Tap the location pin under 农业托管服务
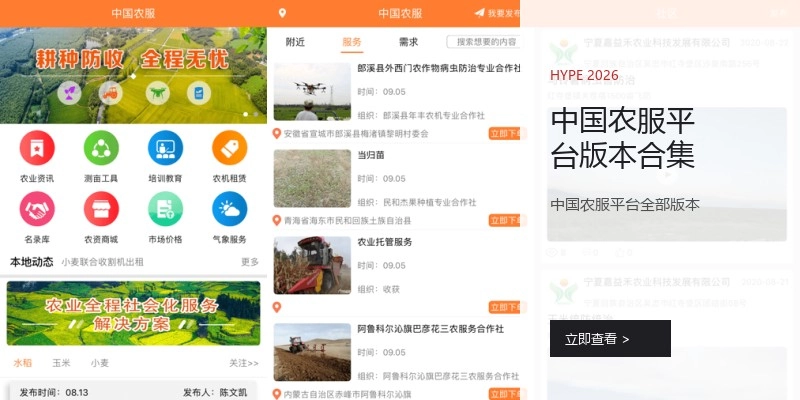The height and width of the screenshot is (400, 800). coord(277,307)
